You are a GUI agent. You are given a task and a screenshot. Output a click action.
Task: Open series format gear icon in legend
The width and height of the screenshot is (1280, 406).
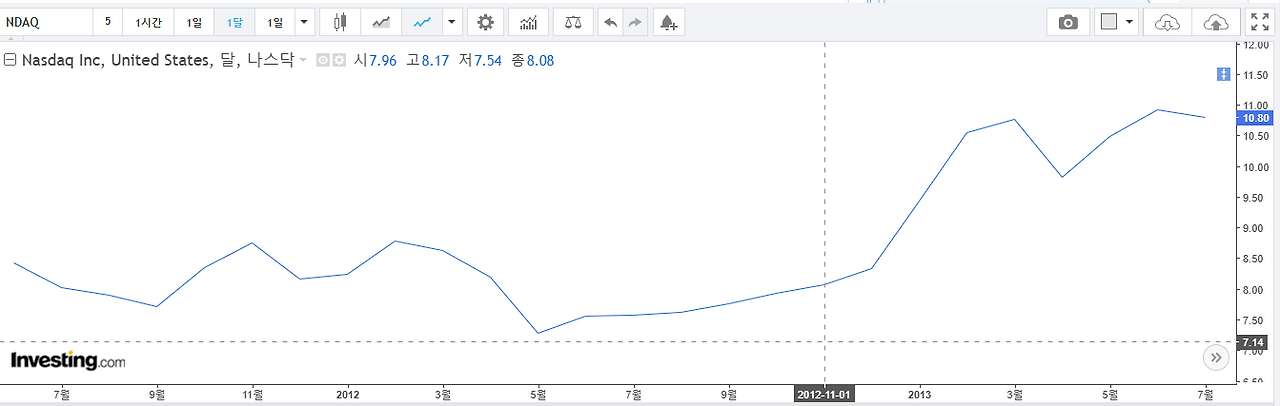point(339,60)
